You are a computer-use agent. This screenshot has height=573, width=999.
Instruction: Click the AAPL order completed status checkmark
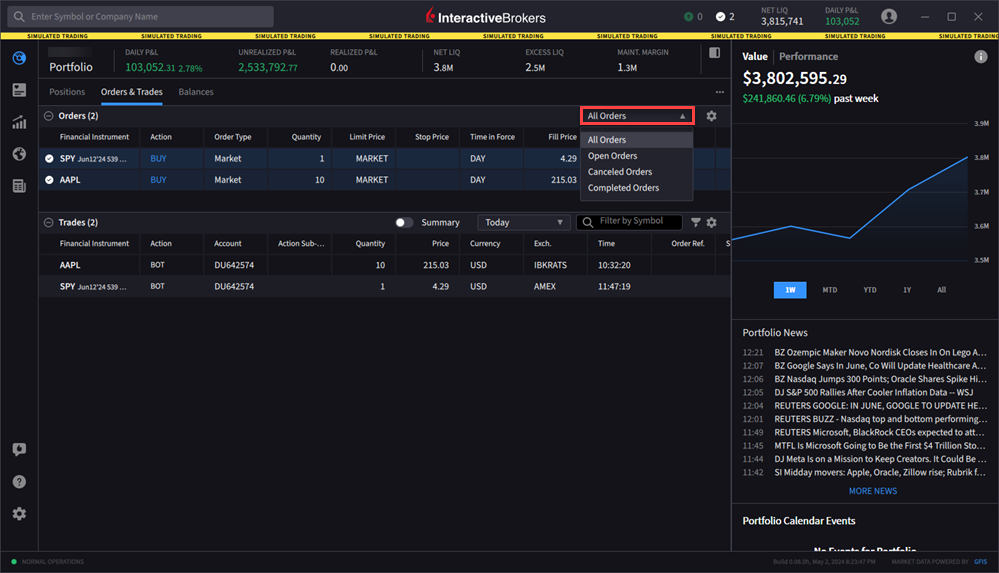[x=49, y=180]
